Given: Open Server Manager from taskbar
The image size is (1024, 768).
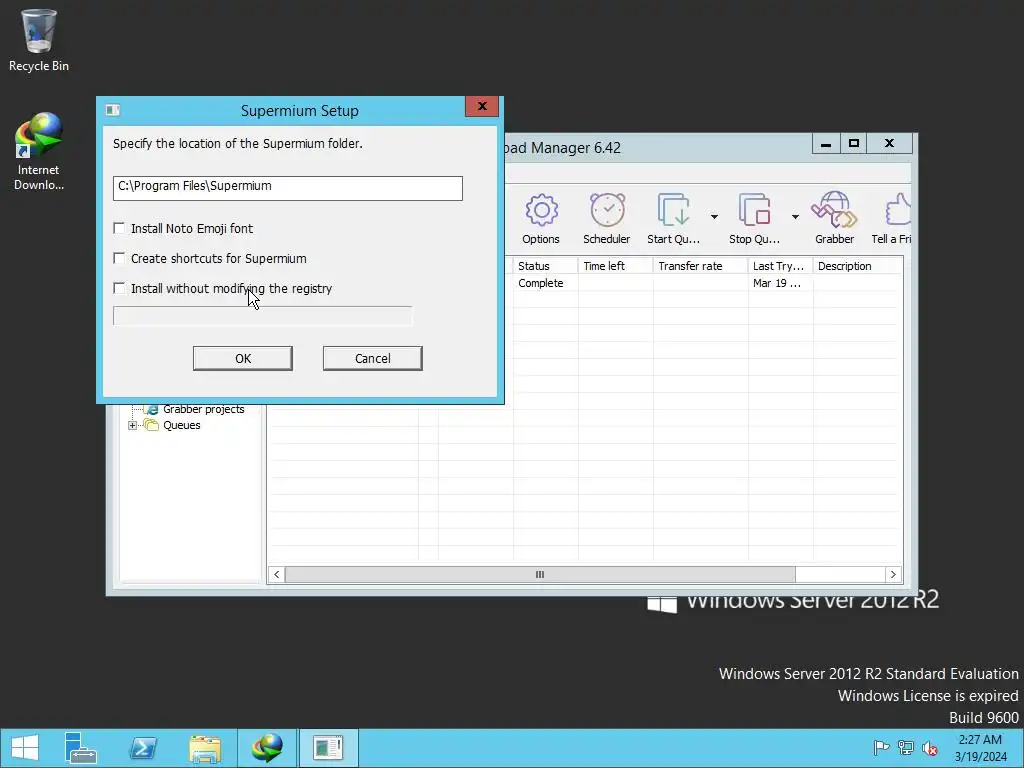Looking at the screenshot, I should 81,748.
